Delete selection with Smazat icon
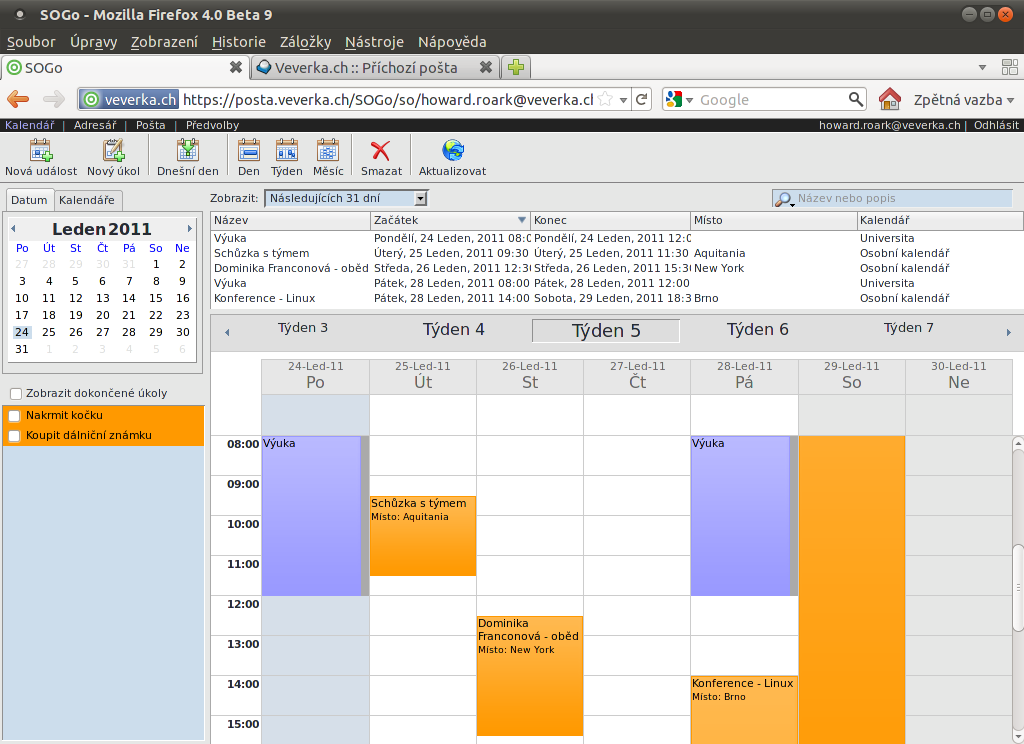The height and width of the screenshot is (744, 1024). click(381, 151)
